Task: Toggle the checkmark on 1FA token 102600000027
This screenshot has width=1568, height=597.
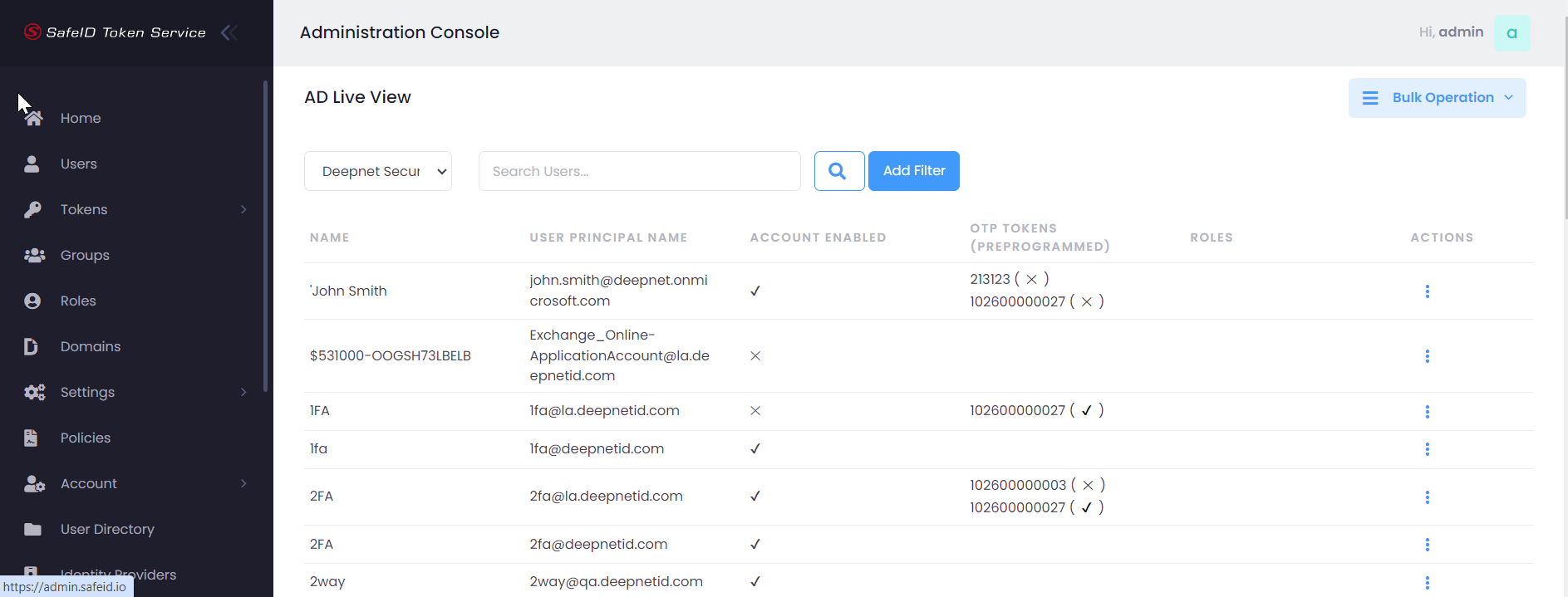Action: [1086, 411]
